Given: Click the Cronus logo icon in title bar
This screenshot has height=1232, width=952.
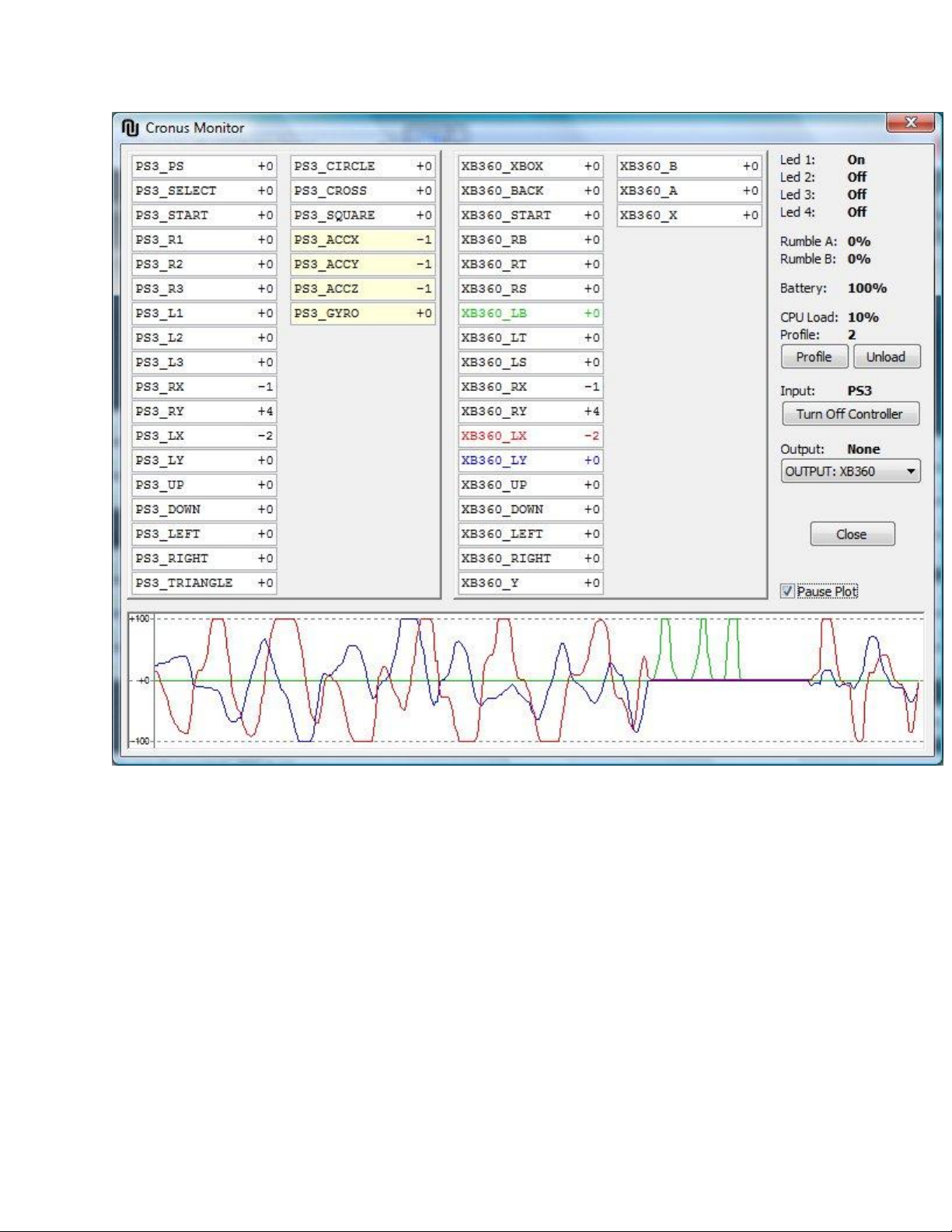Looking at the screenshot, I should 130,127.
